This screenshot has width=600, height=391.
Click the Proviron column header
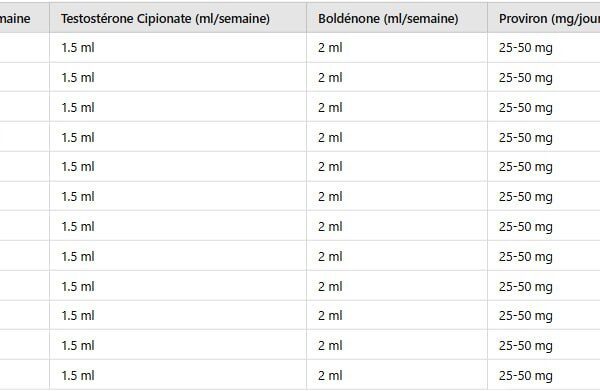544,18
